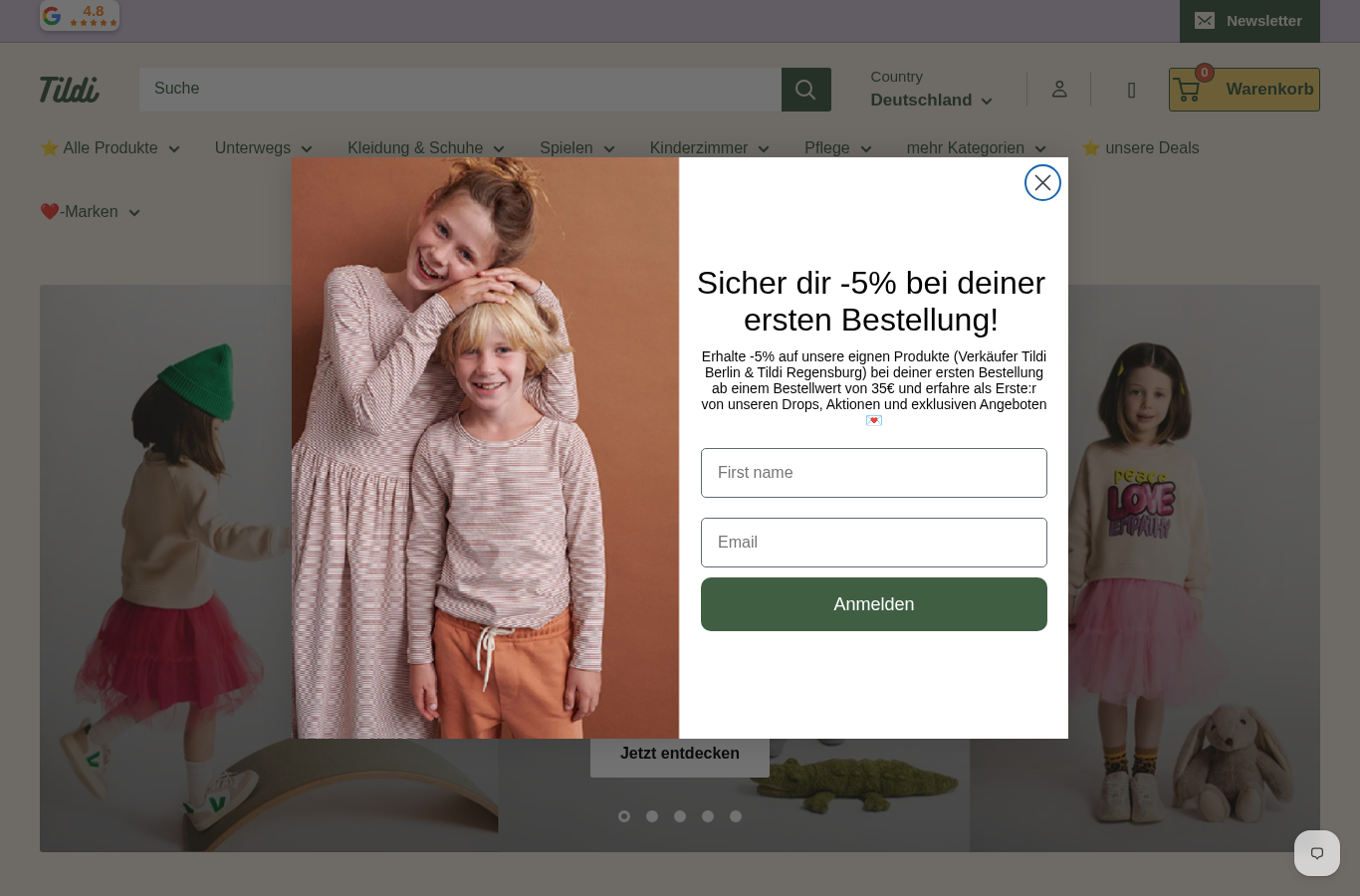Screen dimensions: 1360x896
Task: Click the search magnifier button
Action: coord(806,90)
